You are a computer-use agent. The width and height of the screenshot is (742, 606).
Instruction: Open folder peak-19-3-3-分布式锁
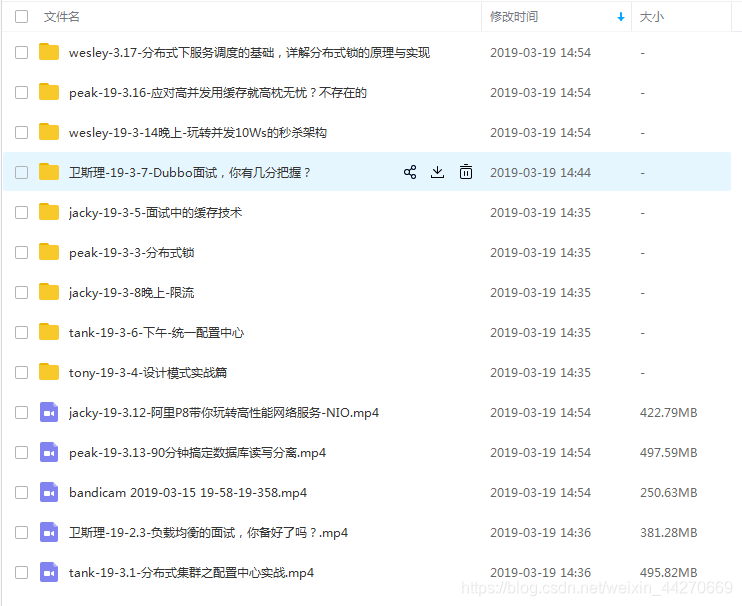[x=132, y=253]
